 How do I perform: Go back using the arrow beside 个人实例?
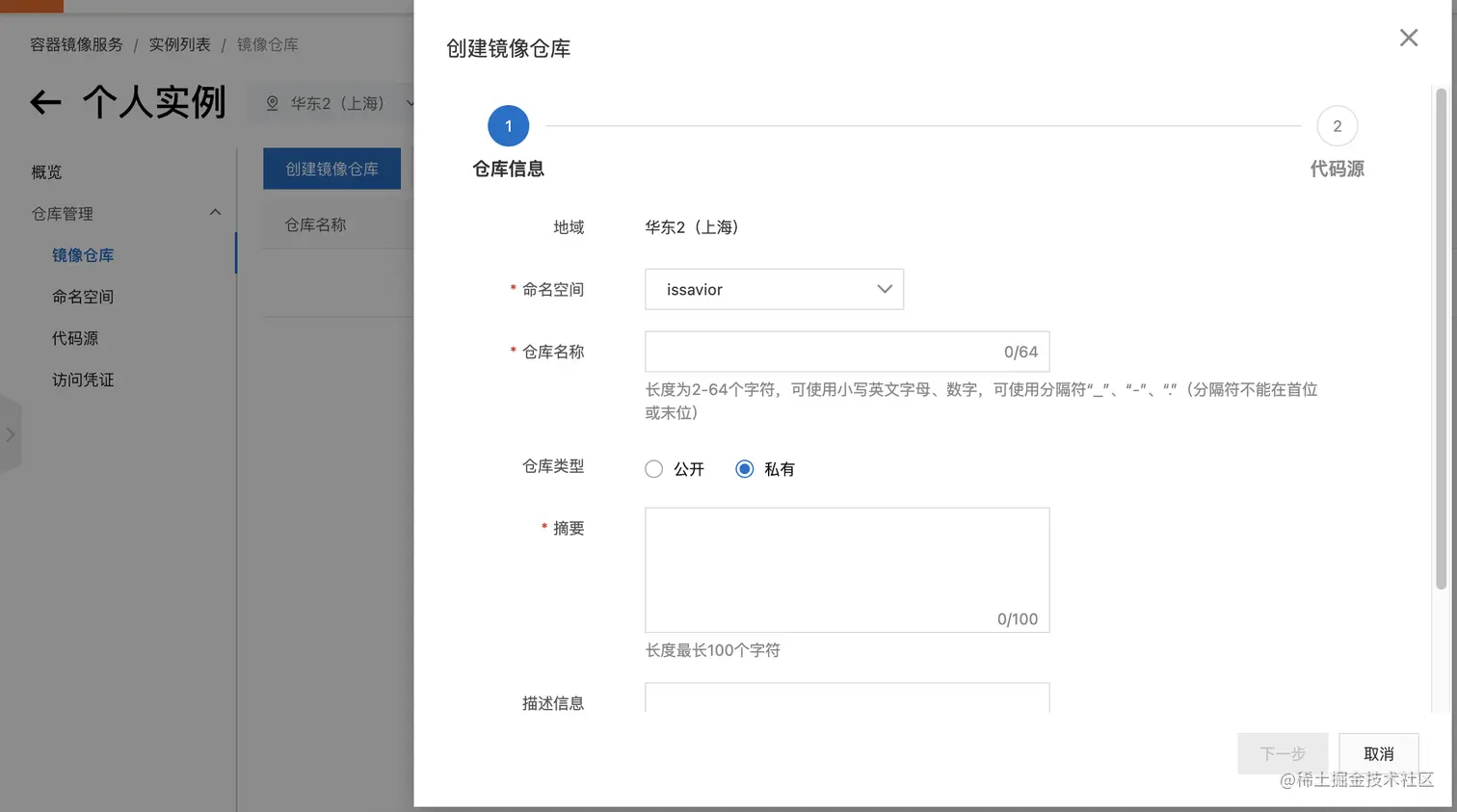pos(45,102)
